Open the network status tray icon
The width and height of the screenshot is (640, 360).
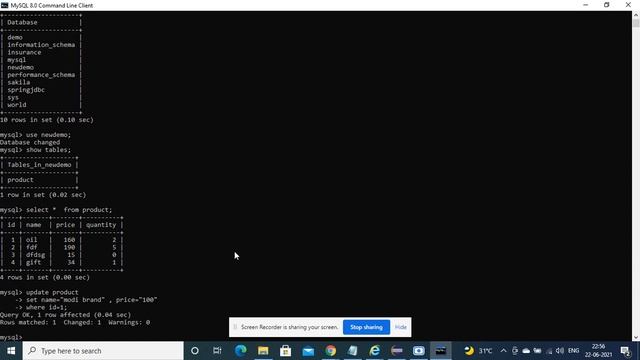coord(549,351)
